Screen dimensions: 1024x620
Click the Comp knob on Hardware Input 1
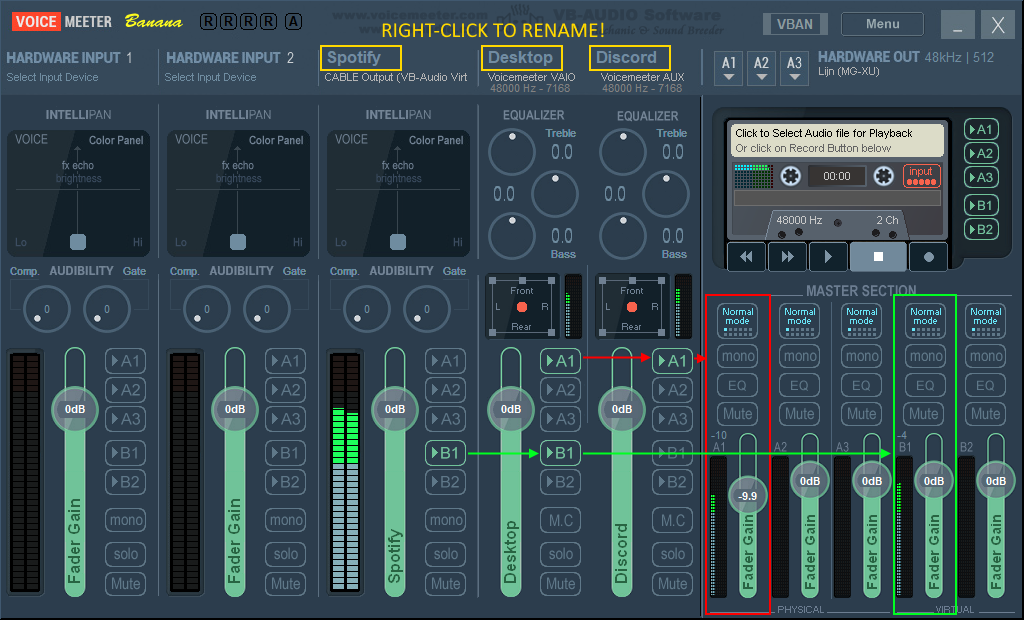click(x=46, y=309)
